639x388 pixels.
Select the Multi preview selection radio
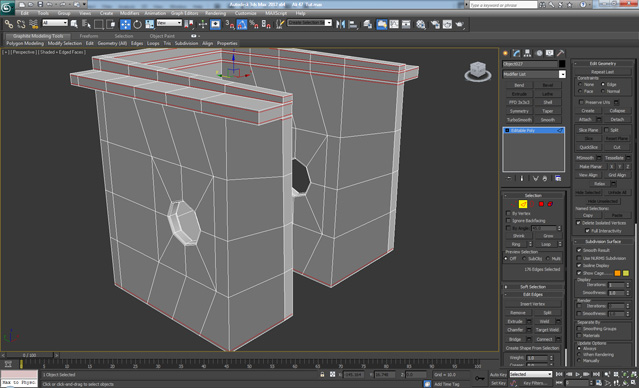click(547, 258)
